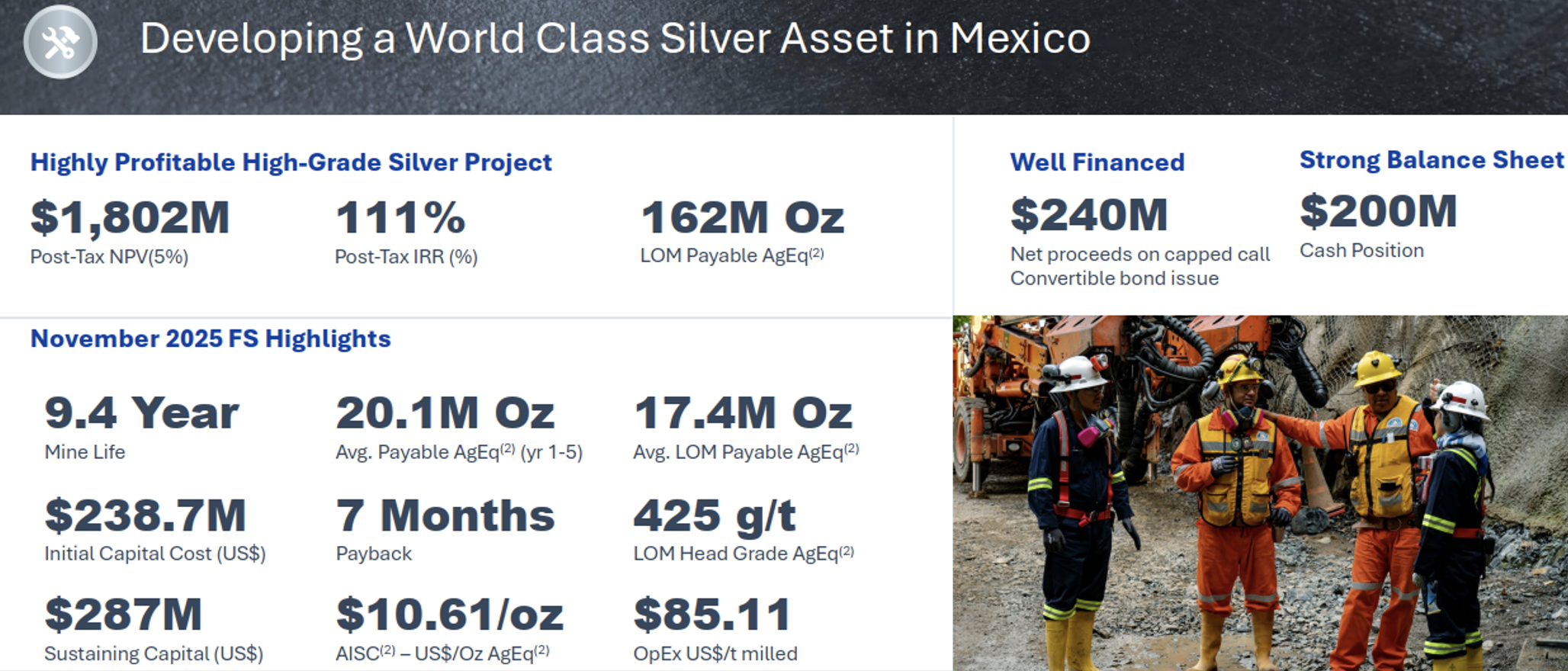Click the crossed hammer and wrench icon
Screen dimensions: 1568x671
(x=60, y=42)
